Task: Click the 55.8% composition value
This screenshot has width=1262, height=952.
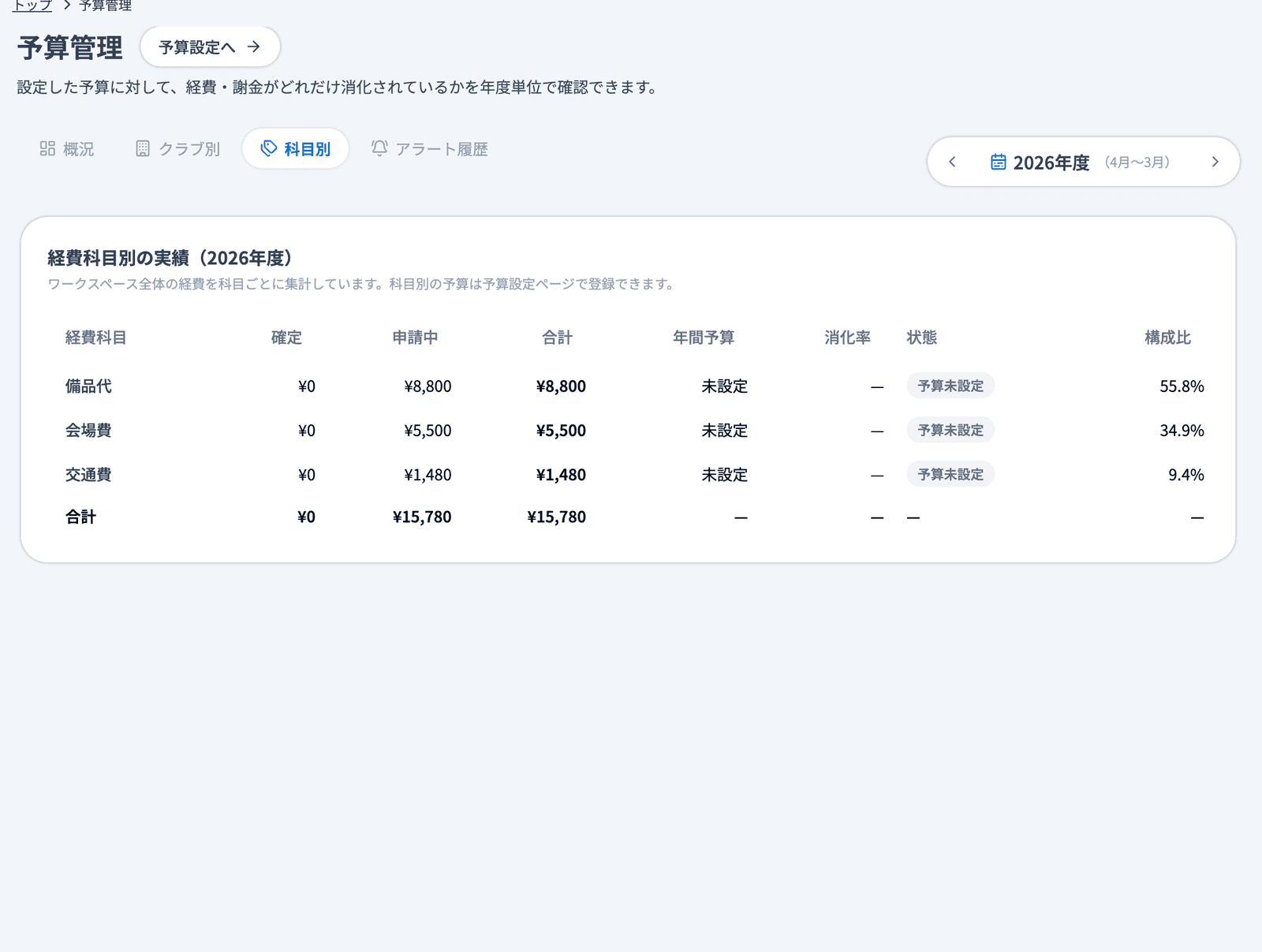Action: [x=1182, y=386]
